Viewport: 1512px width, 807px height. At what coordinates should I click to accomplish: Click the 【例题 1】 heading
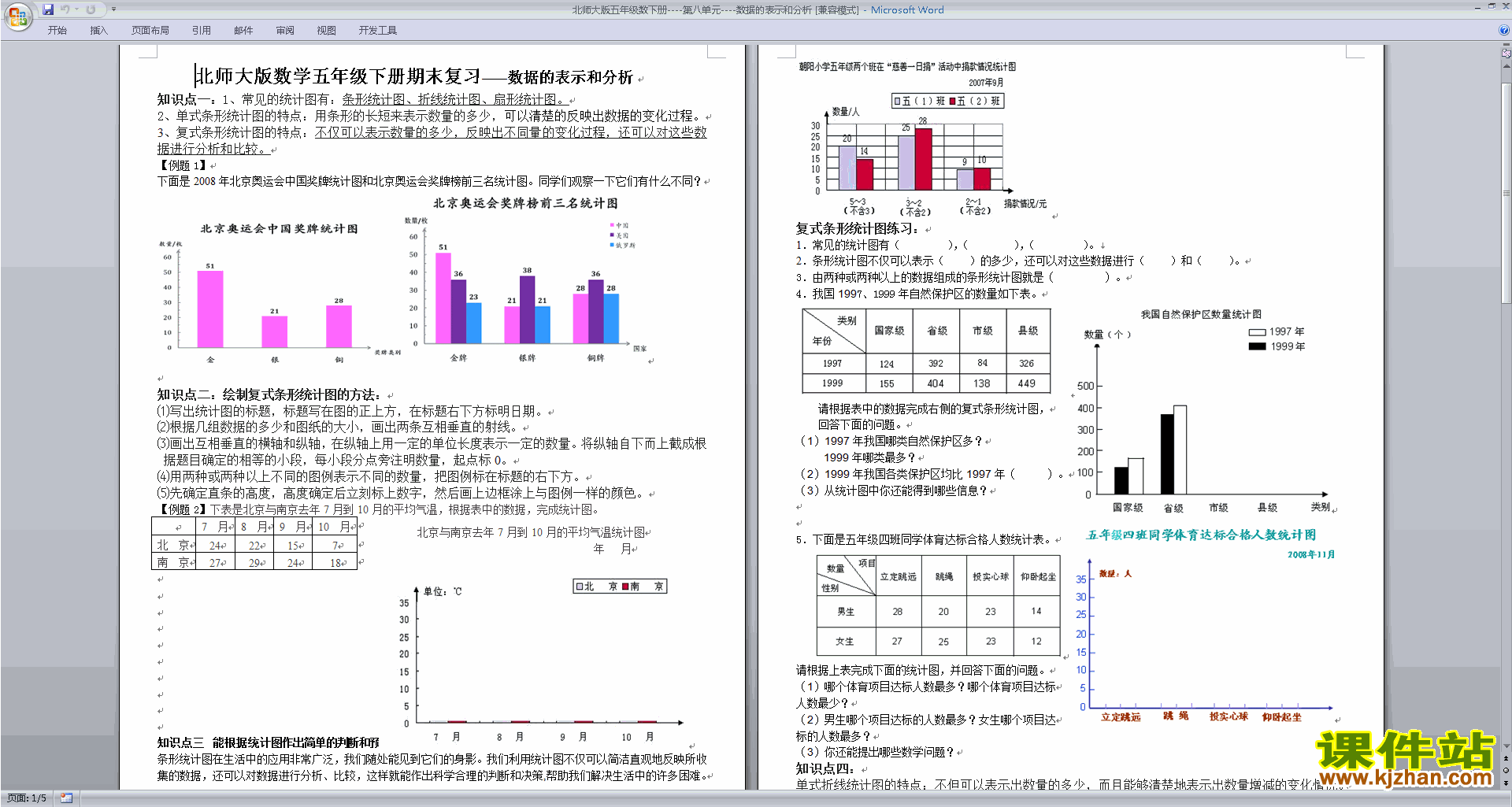click(183, 165)
